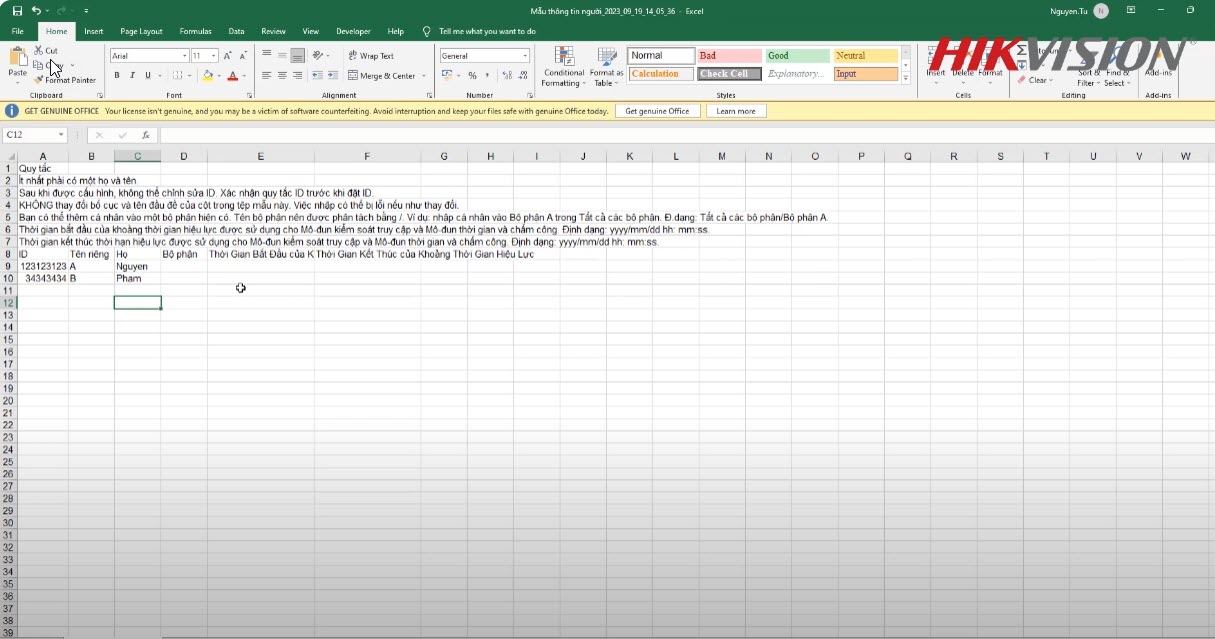Open the Name Box dropdown for C12
The width and height of the screenshot is (1215, 639).
(61, 135)
